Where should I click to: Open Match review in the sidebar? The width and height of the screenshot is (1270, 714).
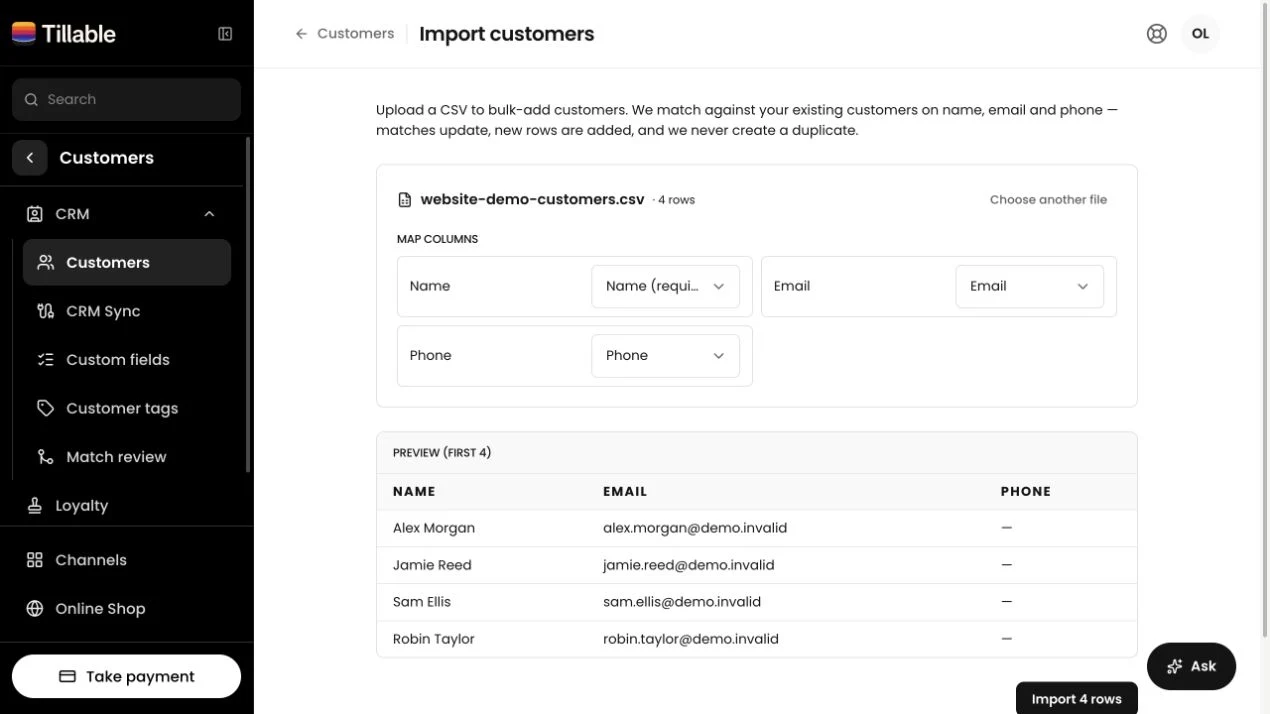click(127, 457)
